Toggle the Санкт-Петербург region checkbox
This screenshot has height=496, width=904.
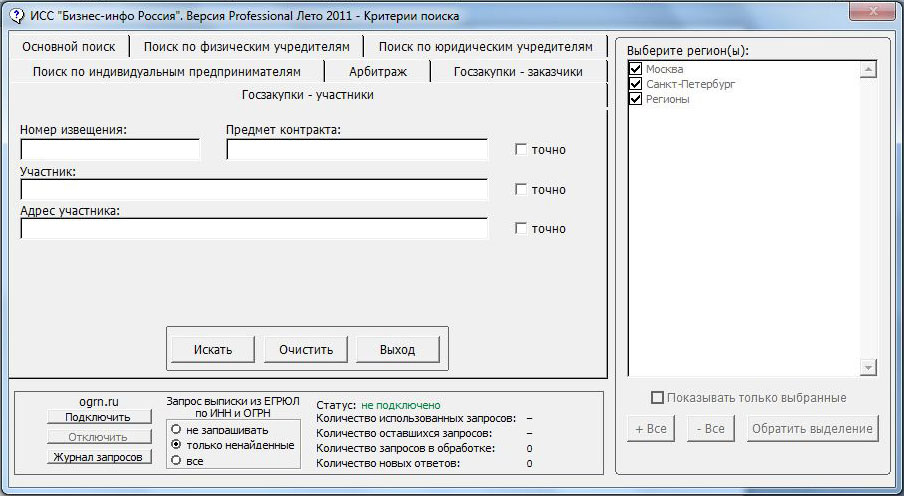pos(635,84)
